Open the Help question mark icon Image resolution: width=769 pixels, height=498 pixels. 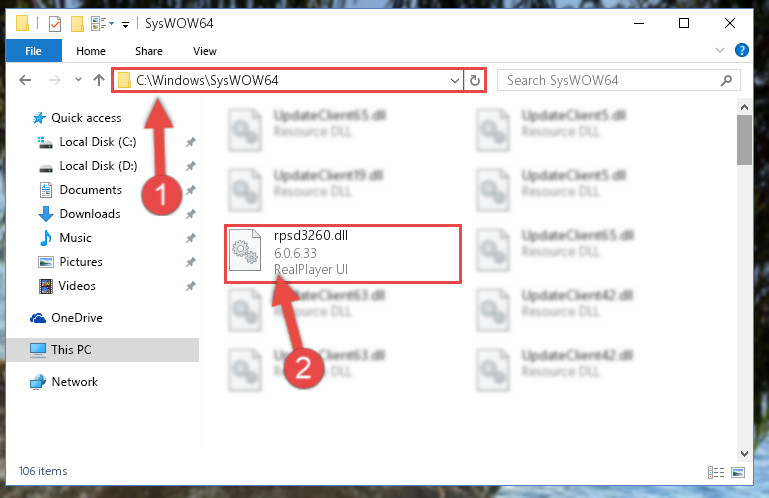pos(742,50)
